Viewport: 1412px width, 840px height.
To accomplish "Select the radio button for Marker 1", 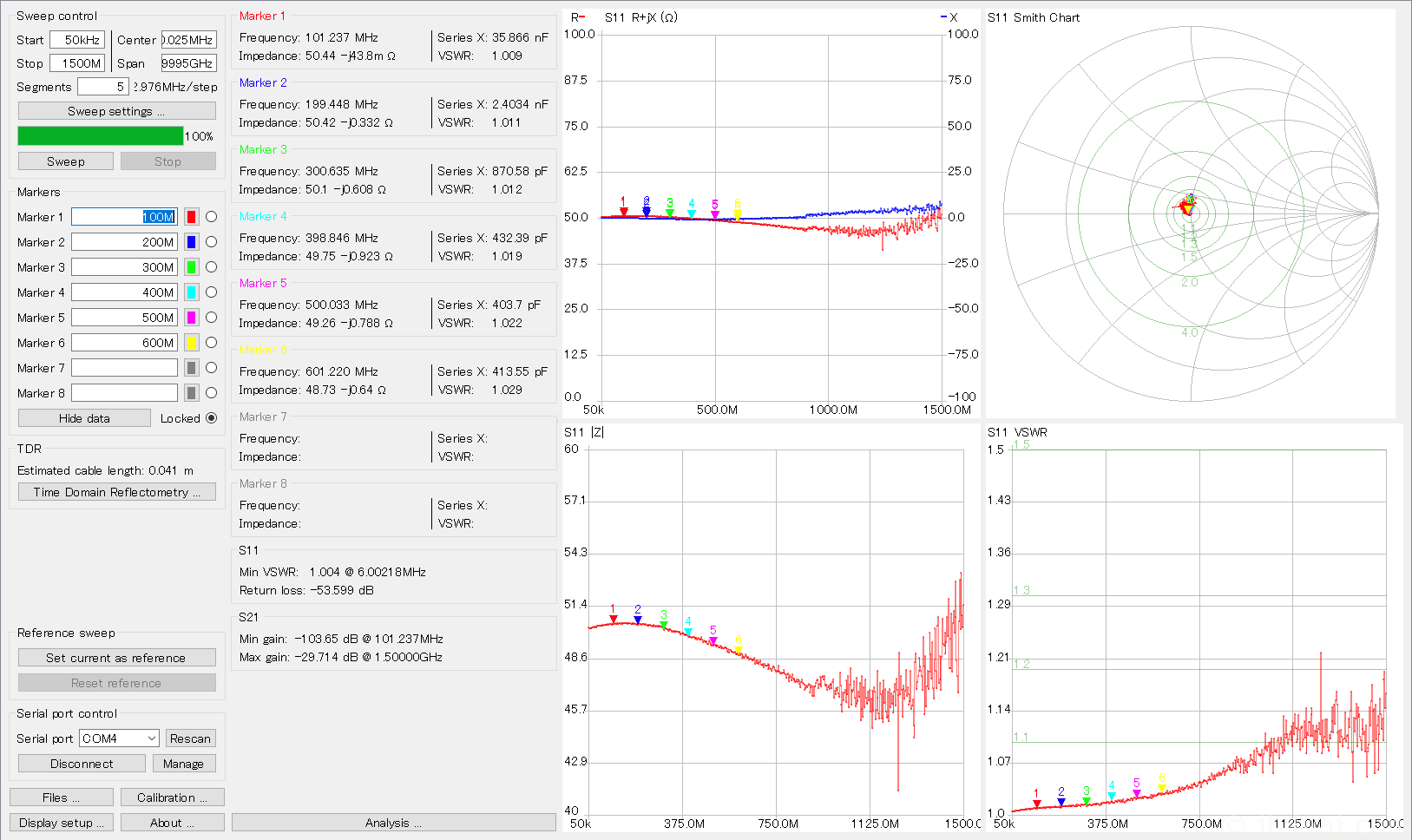I will tap(211, 217).
